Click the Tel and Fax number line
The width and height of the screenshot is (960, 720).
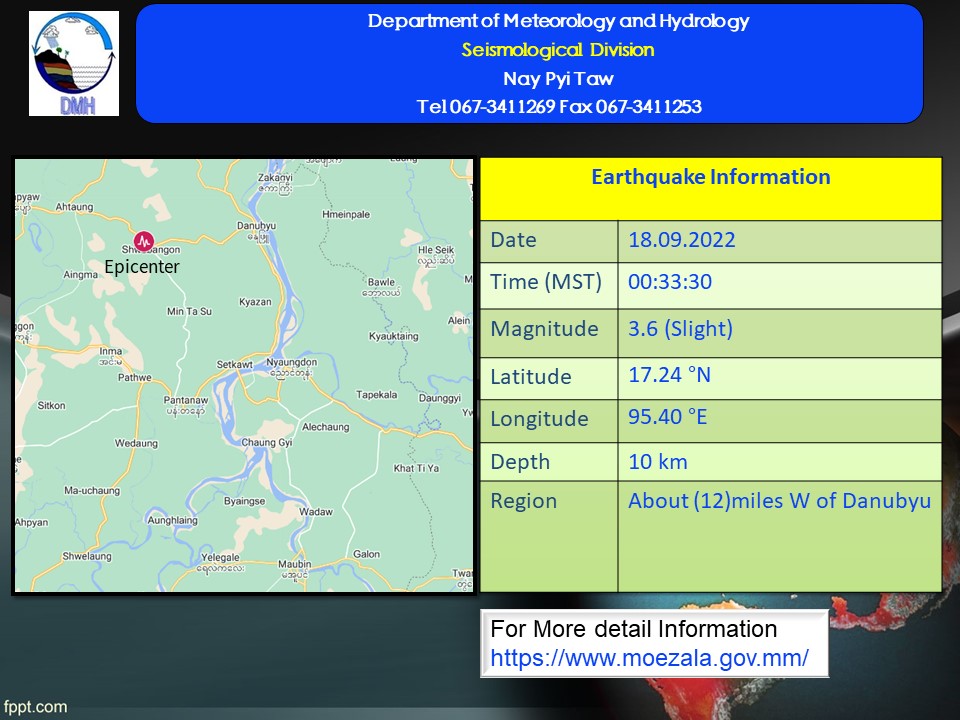[559, 107]
